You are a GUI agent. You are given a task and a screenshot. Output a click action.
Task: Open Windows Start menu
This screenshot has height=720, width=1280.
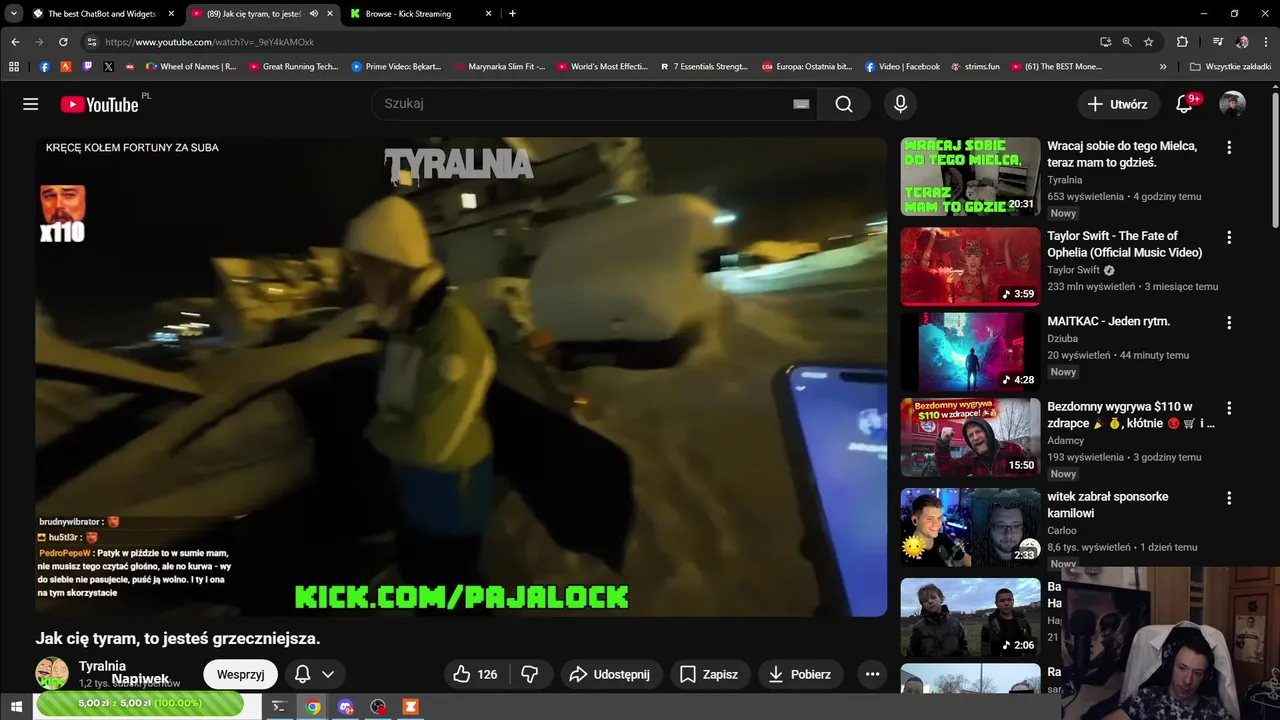click(x=16, y=706)
